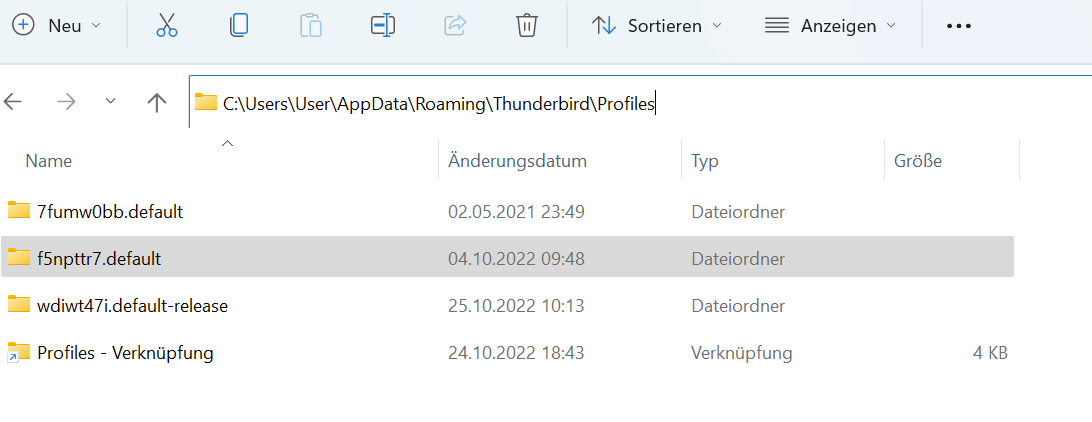Click the Paste clipboard icon
The width and height of the screenshot is (1092, 422).
coord(310,25)
